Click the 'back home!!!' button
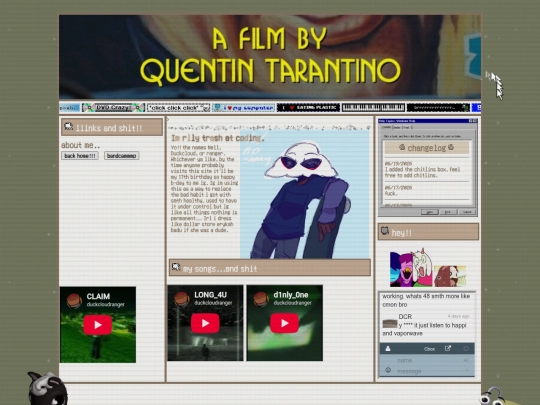 [x=80, y=156]
